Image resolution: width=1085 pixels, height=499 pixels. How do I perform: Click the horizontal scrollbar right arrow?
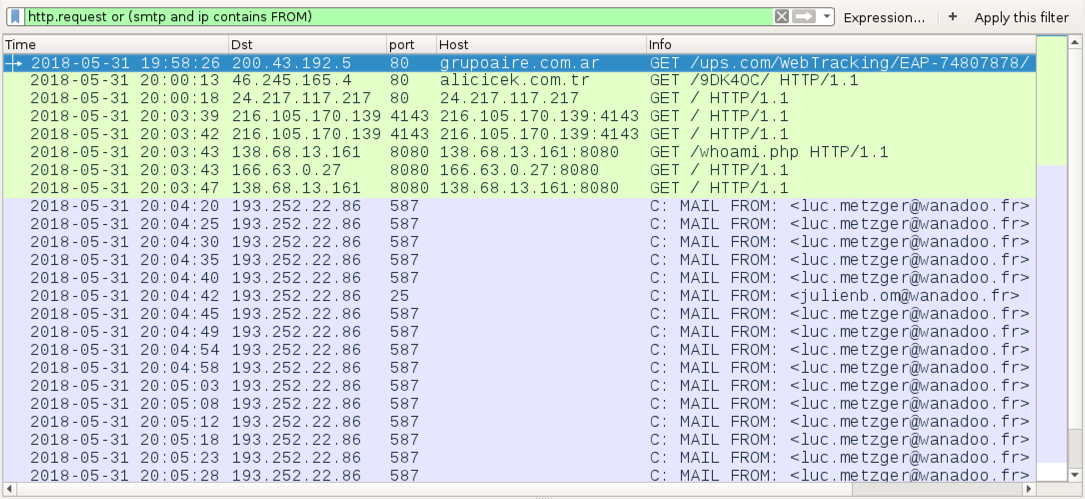(x=1029, y=489)
